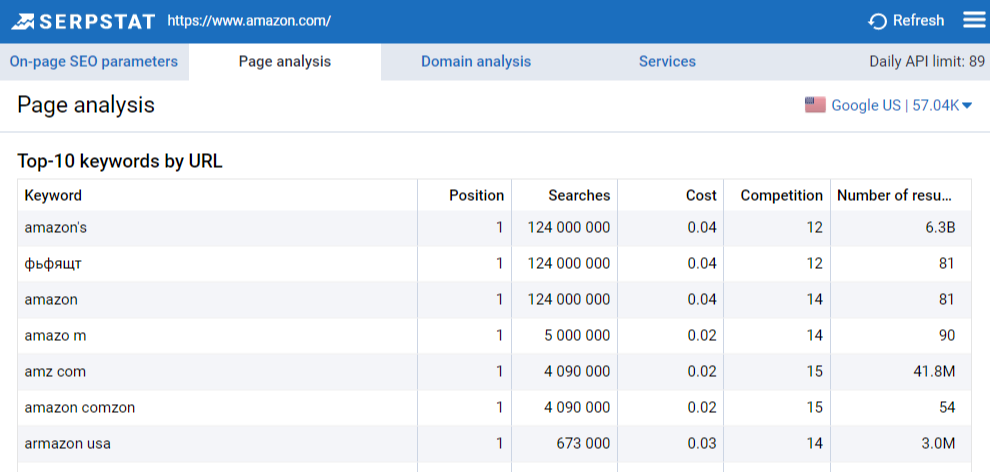Click the 673 000 searches value
The image size is (990, 472).
pos(583,444)
